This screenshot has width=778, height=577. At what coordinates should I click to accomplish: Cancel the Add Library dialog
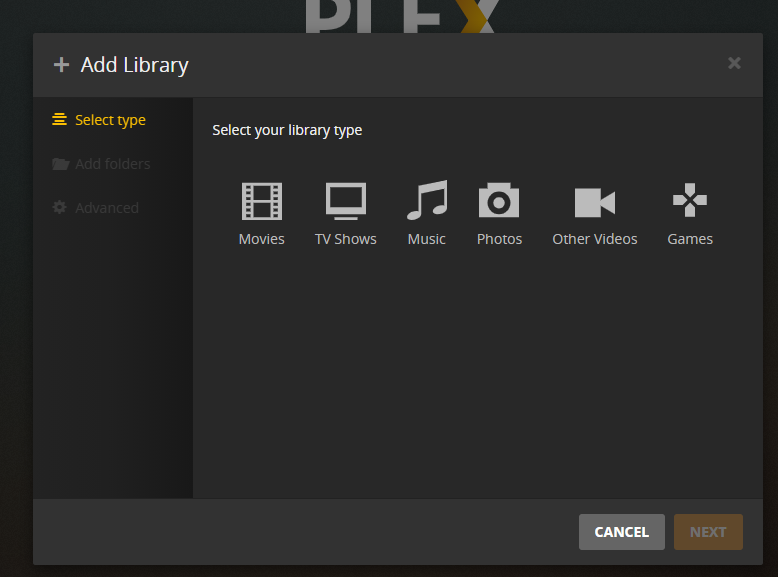pos(622,532)
